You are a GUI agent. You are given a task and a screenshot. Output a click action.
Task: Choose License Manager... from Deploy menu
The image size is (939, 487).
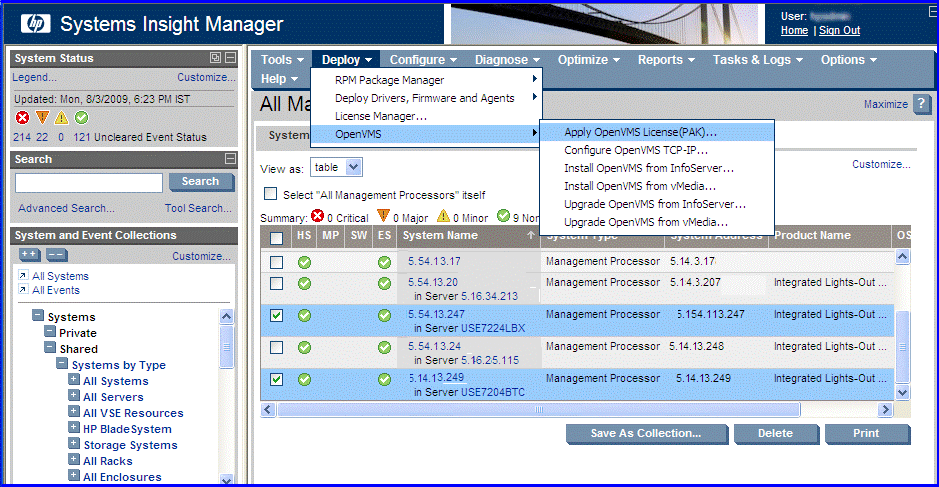pyautogui.click(x=426, y=116)
